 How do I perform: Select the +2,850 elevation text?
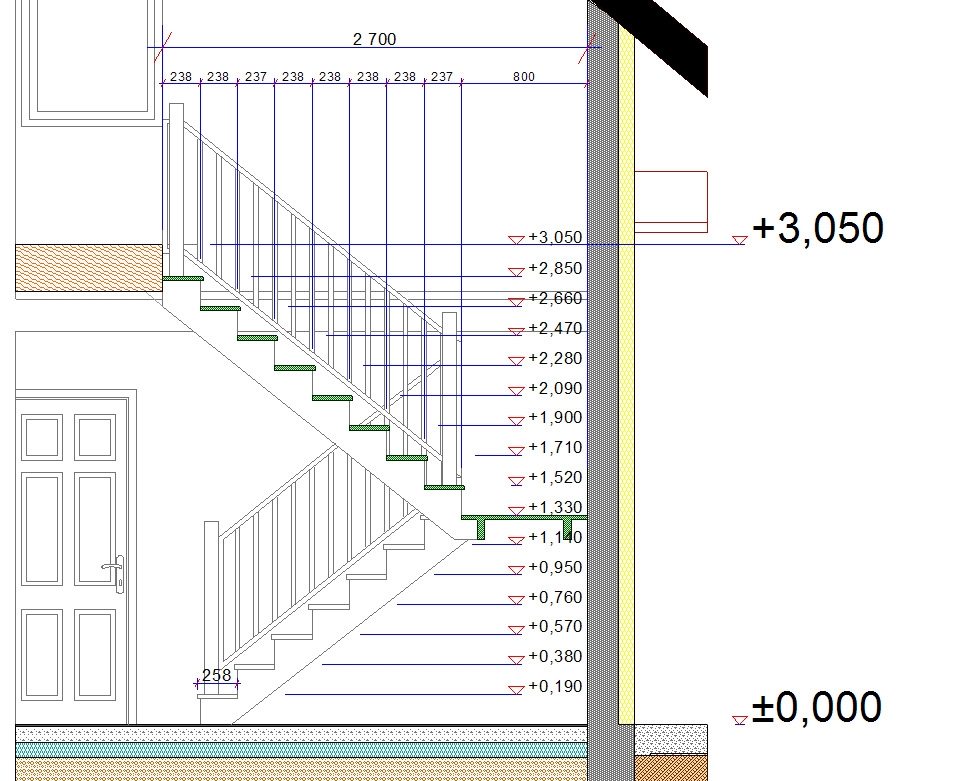coord(555,269)
